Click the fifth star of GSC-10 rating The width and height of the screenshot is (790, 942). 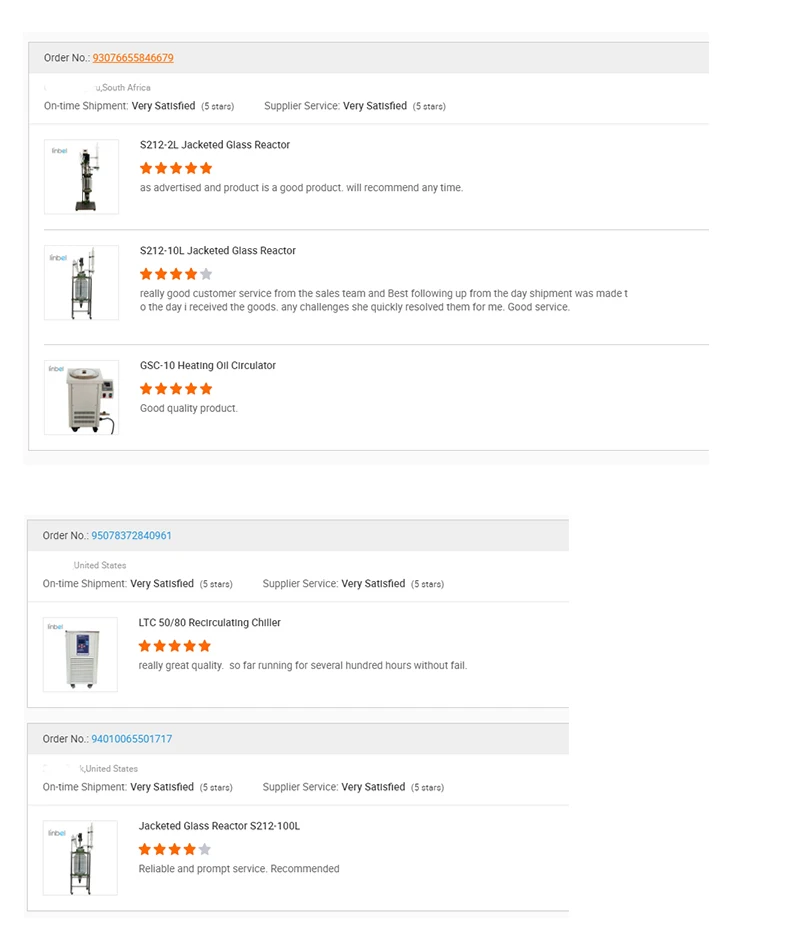point(206,389)
